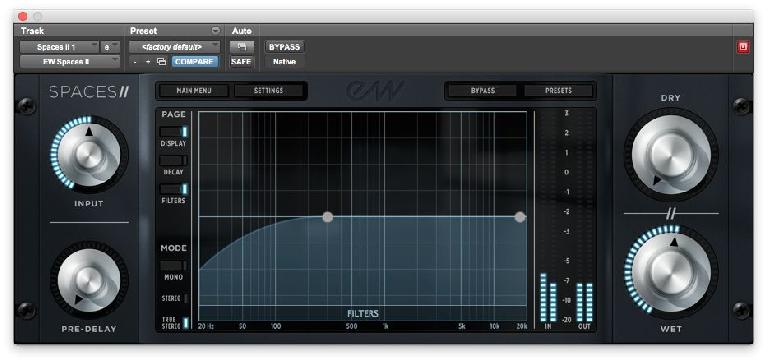Open the Preset settings menu arrow
Screen dimensions: 768x363
click(x=216, y=30)
